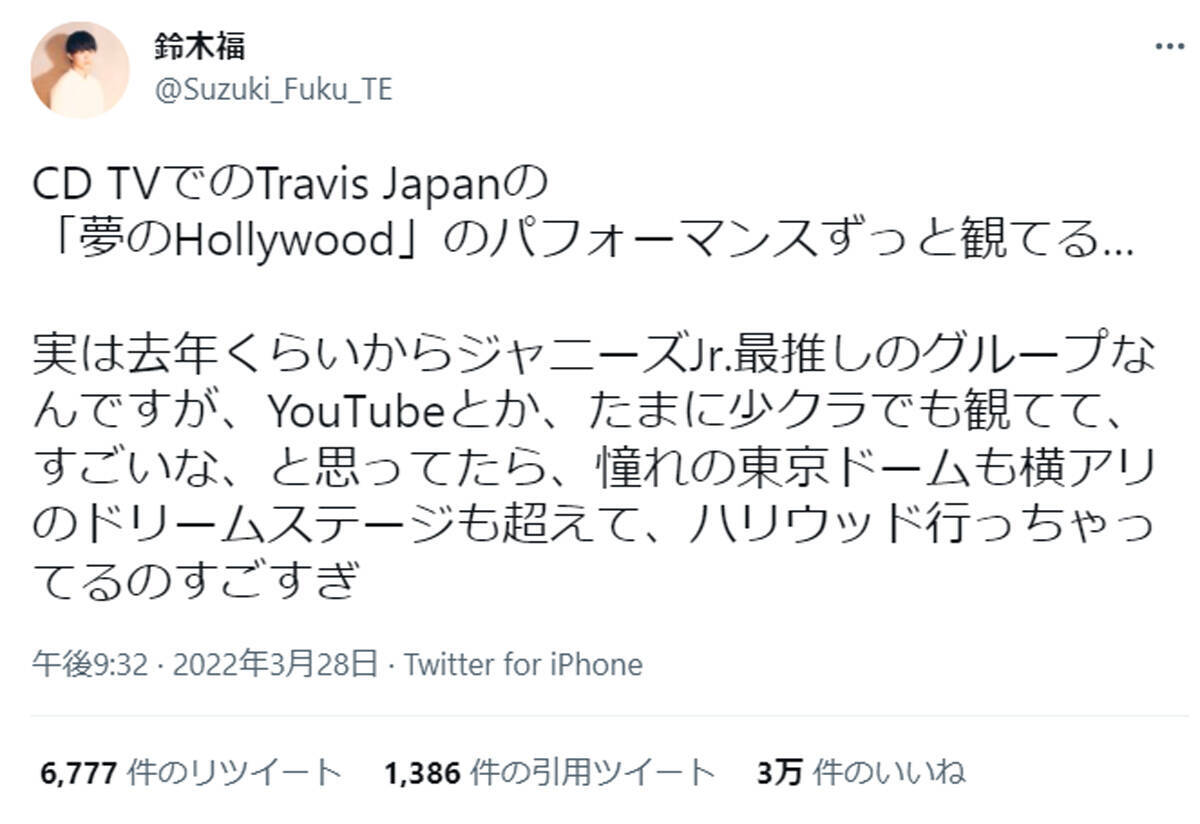Click the @Suzuki_Fuku_TE handle
1200x824 pixels.
(273, 91)
